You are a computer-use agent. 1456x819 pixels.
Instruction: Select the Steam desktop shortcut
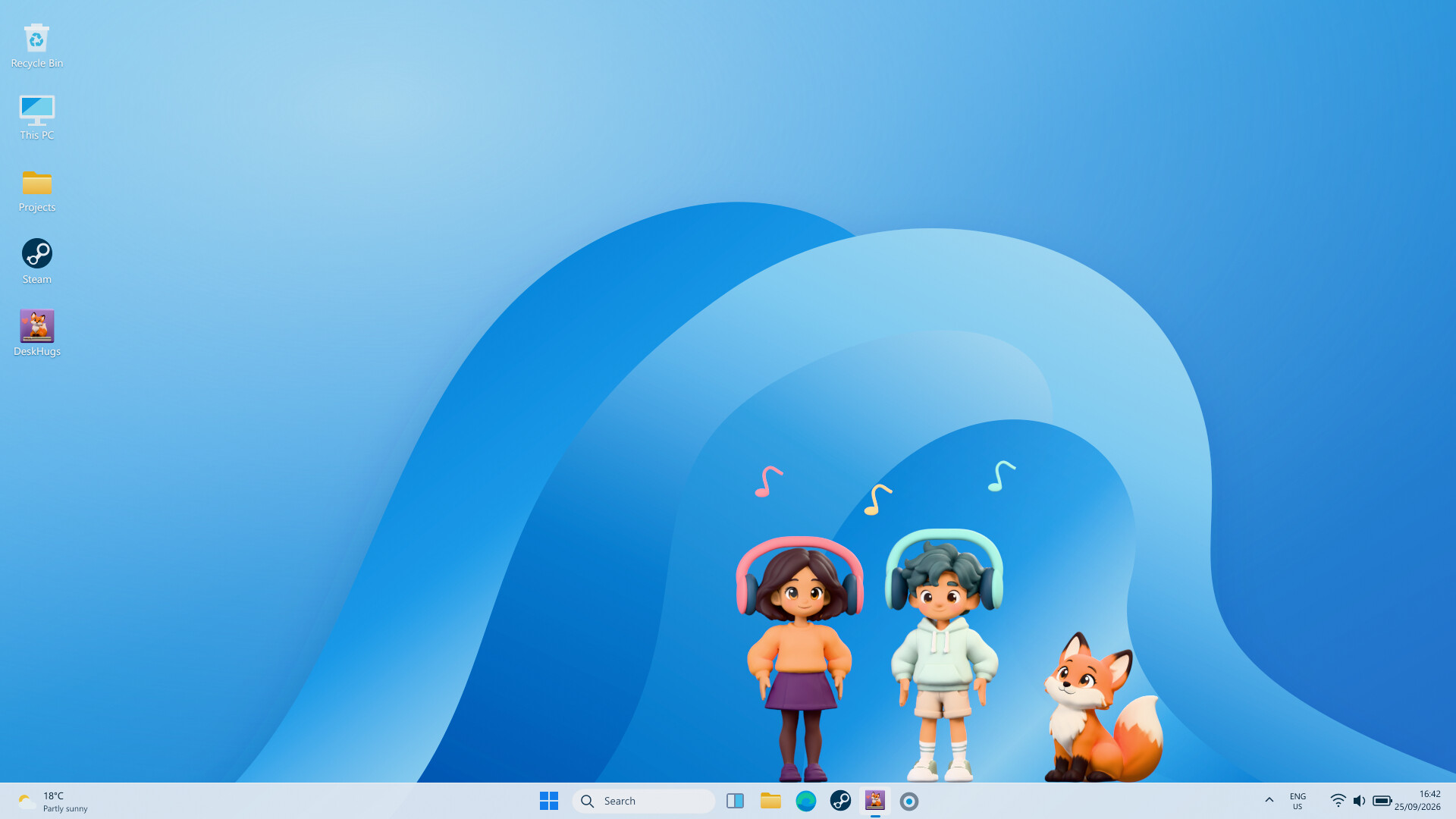click(36, 262)
